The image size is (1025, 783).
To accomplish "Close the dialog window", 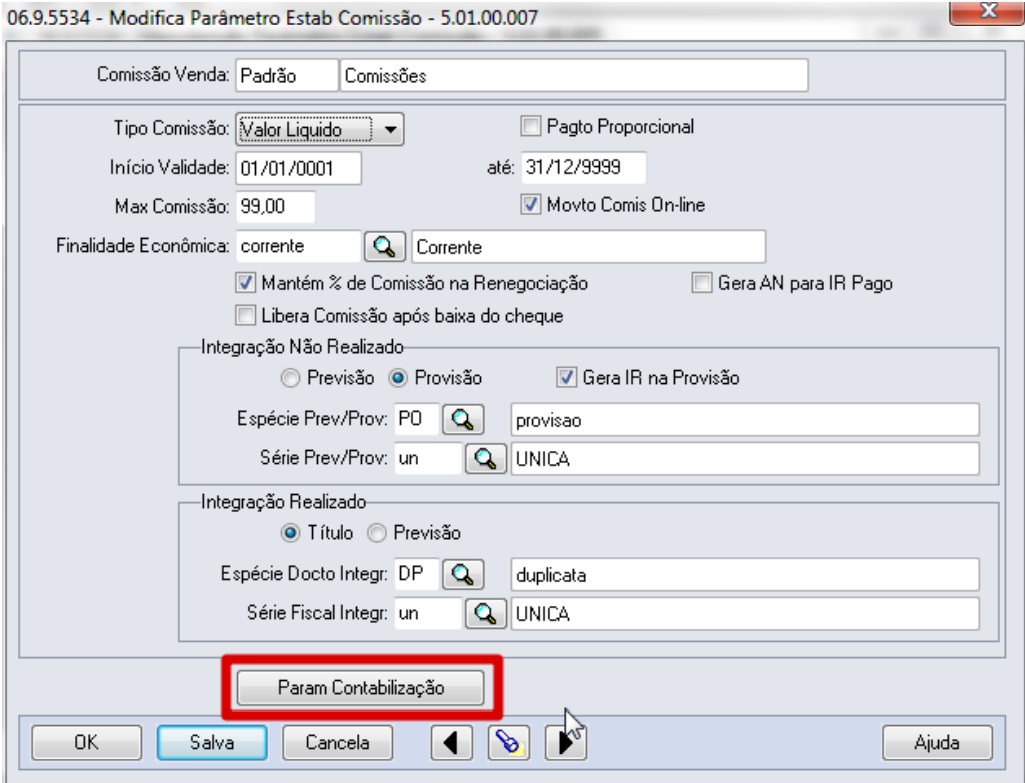I will point(986,11).
